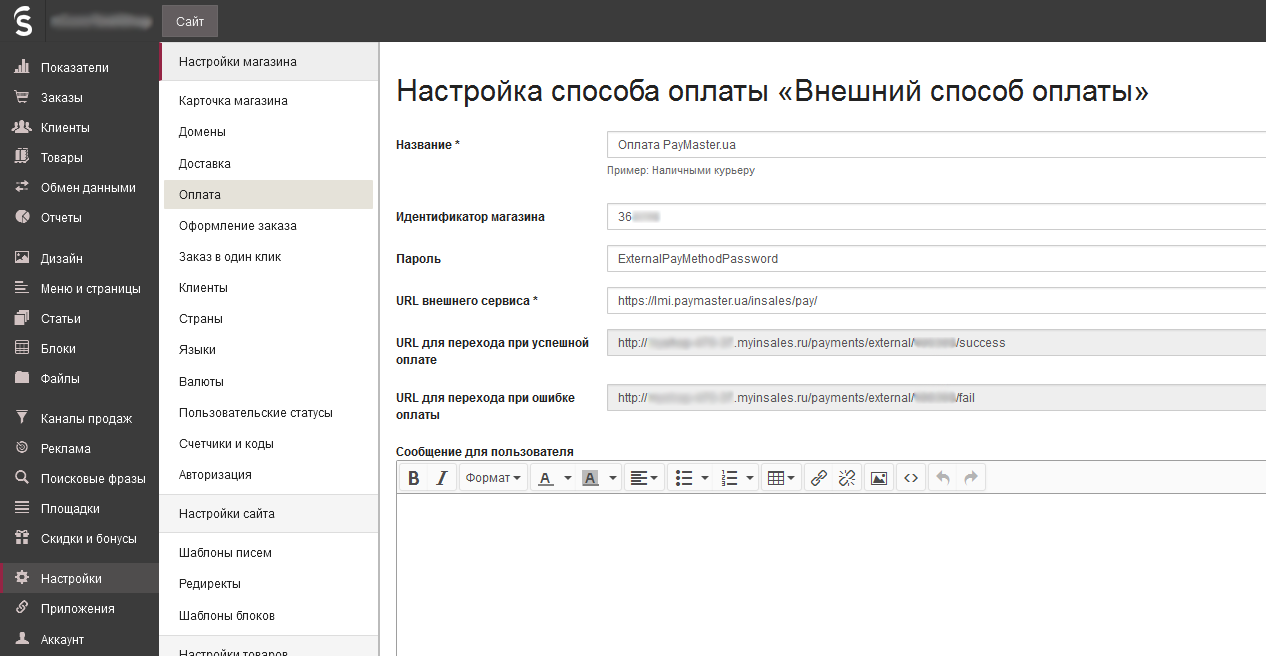Click the URL внешнего сервиса input field
The image size is (1266, 656).
tap(936, 300)
